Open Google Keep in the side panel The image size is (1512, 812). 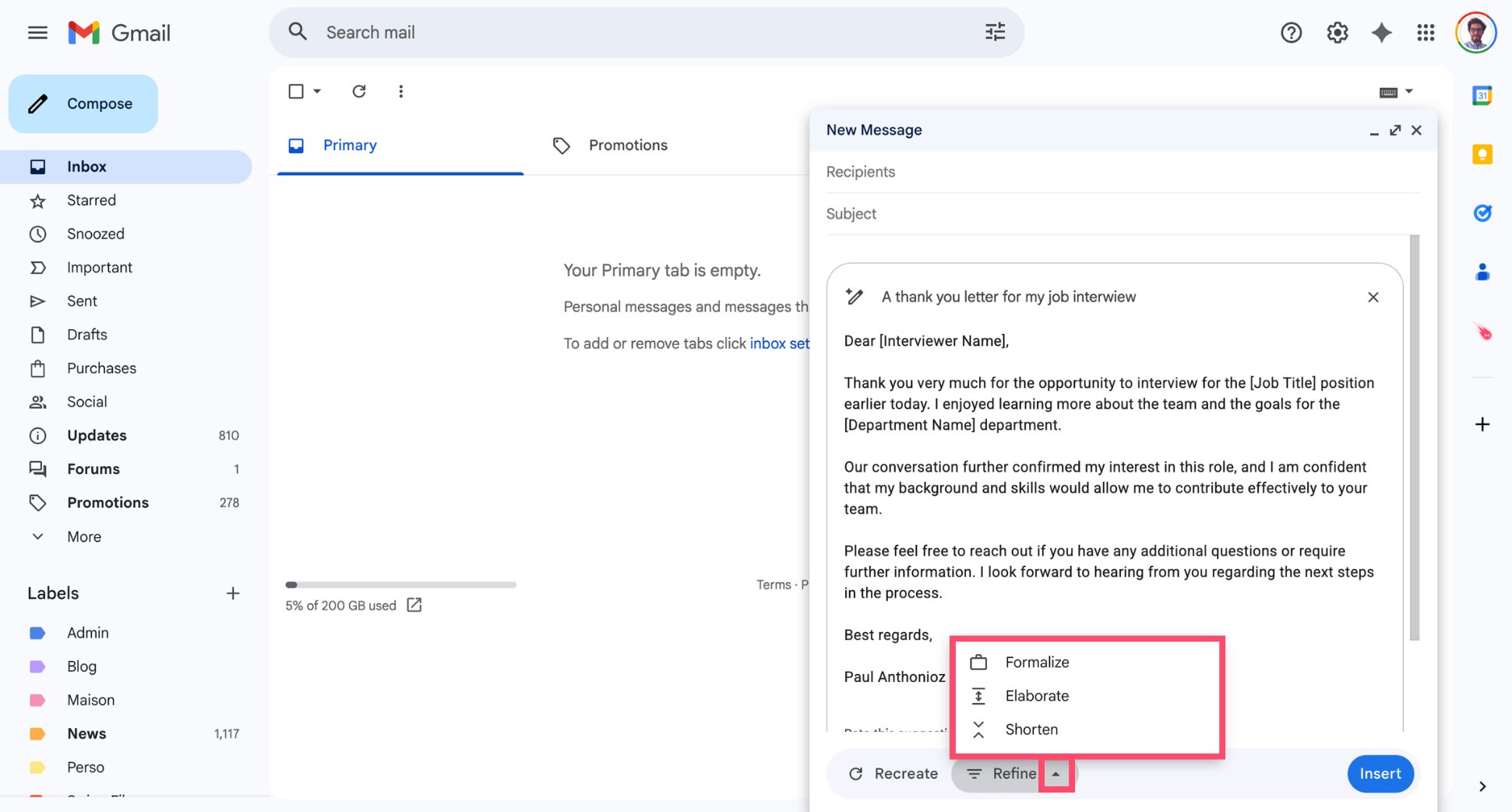[x=1482, y=154]
